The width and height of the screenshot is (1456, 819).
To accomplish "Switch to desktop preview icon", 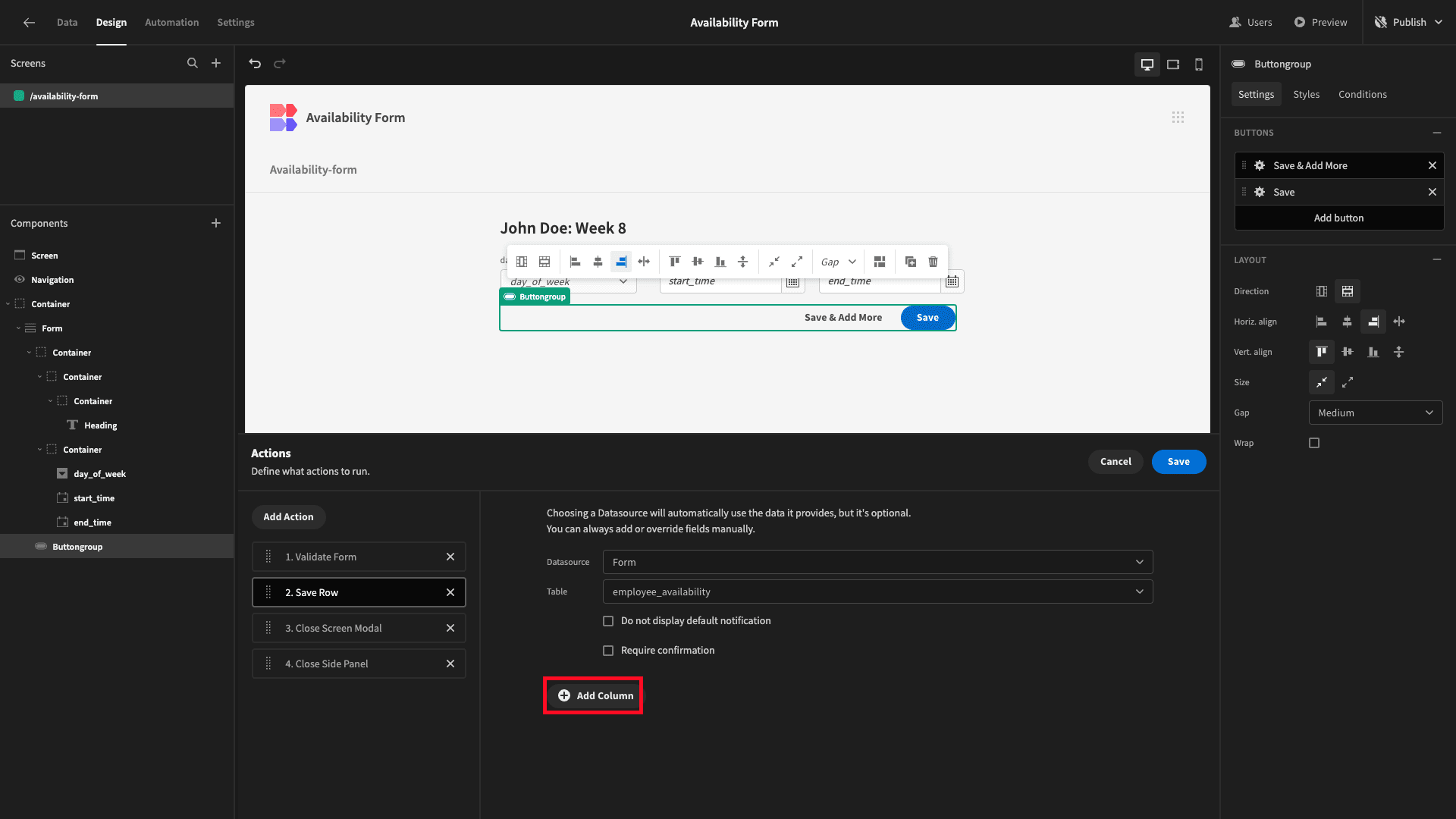I will (1147, 64).
